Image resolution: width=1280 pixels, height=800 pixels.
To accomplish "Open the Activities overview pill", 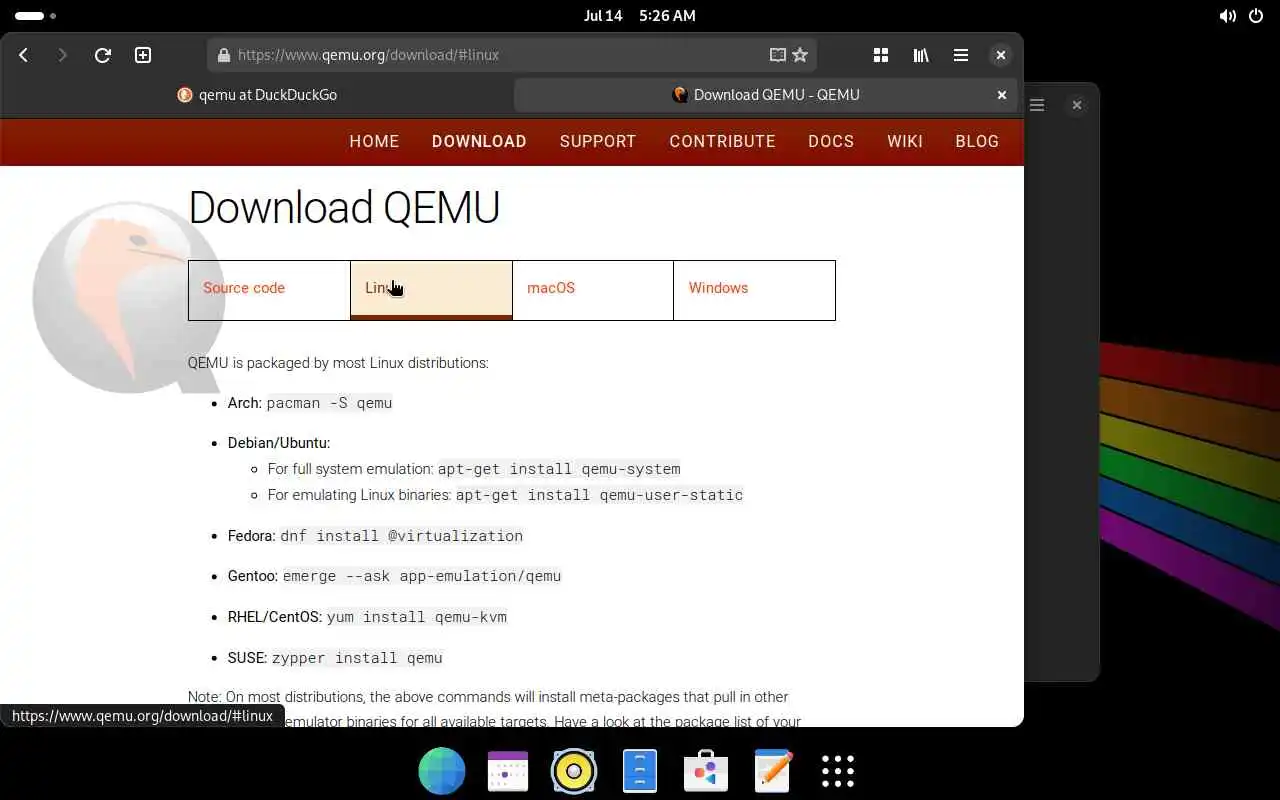I will pos(36,16).
